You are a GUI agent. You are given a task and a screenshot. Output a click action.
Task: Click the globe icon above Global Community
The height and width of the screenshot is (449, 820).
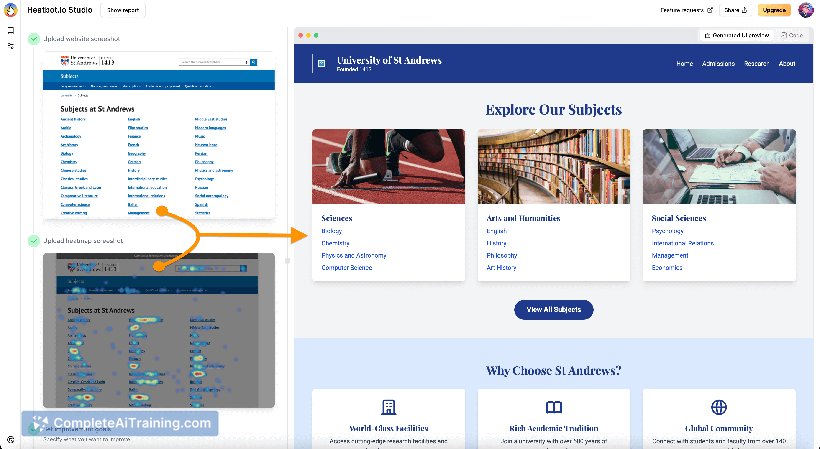(x=719, y=407)
